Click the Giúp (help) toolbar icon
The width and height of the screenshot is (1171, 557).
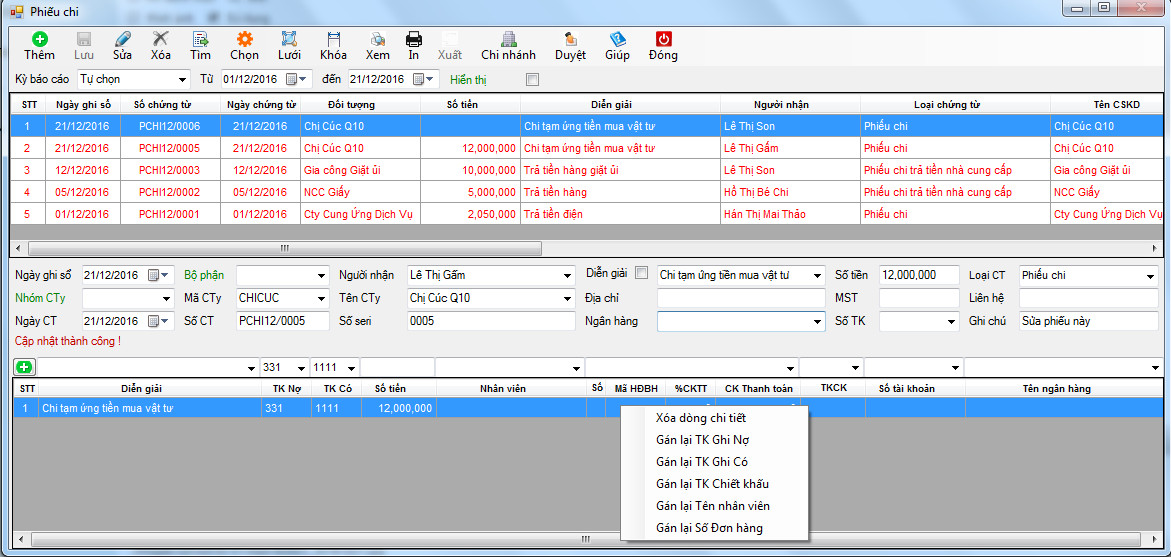617,39
